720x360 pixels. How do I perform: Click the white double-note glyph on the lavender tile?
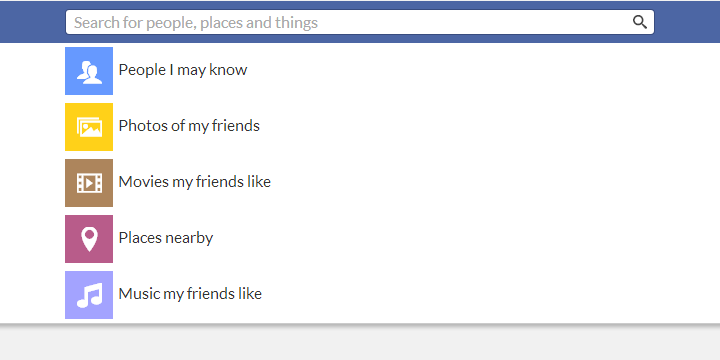point(89,295)
